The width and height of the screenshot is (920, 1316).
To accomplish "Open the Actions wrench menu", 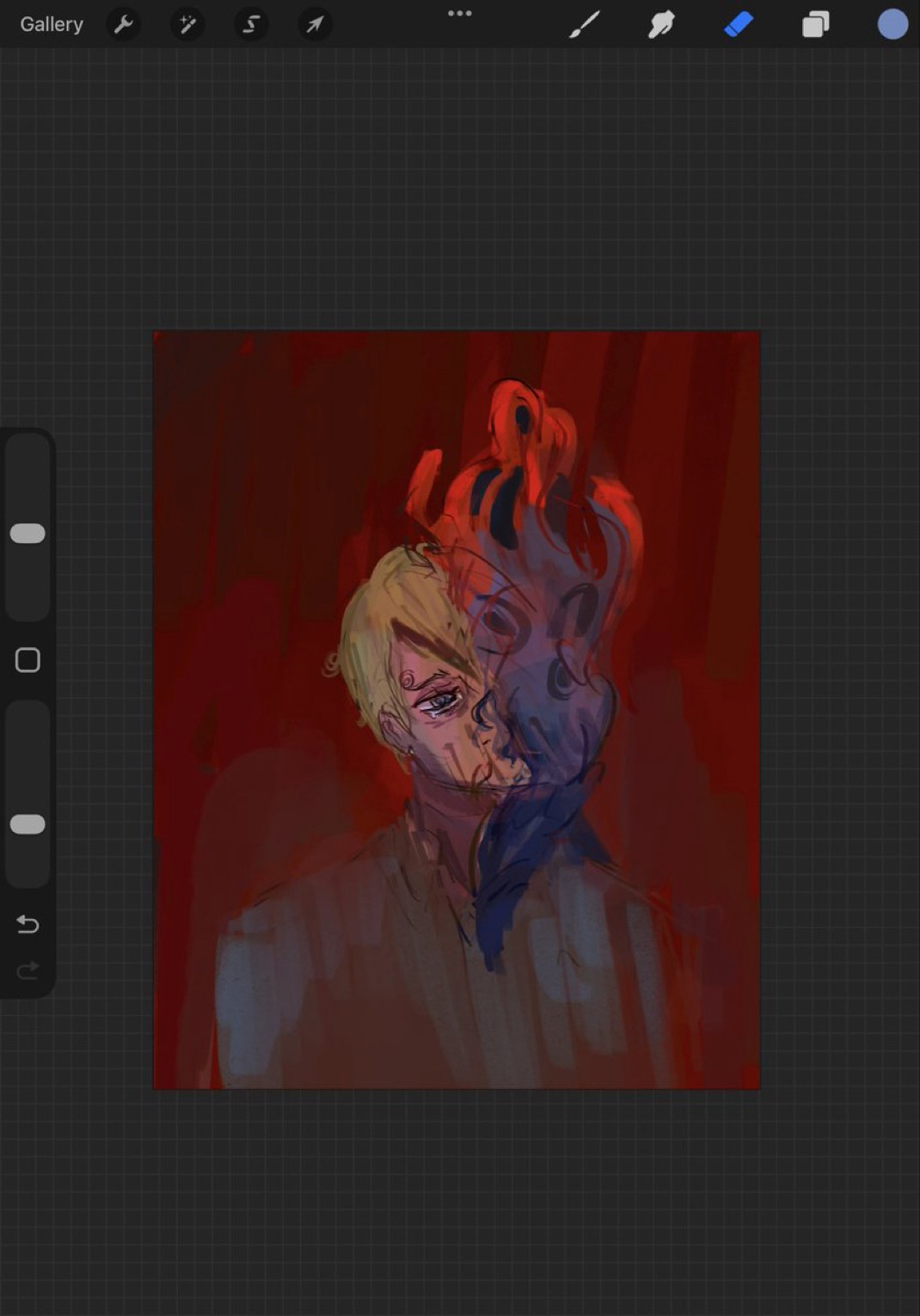I will tap(124, 24).
